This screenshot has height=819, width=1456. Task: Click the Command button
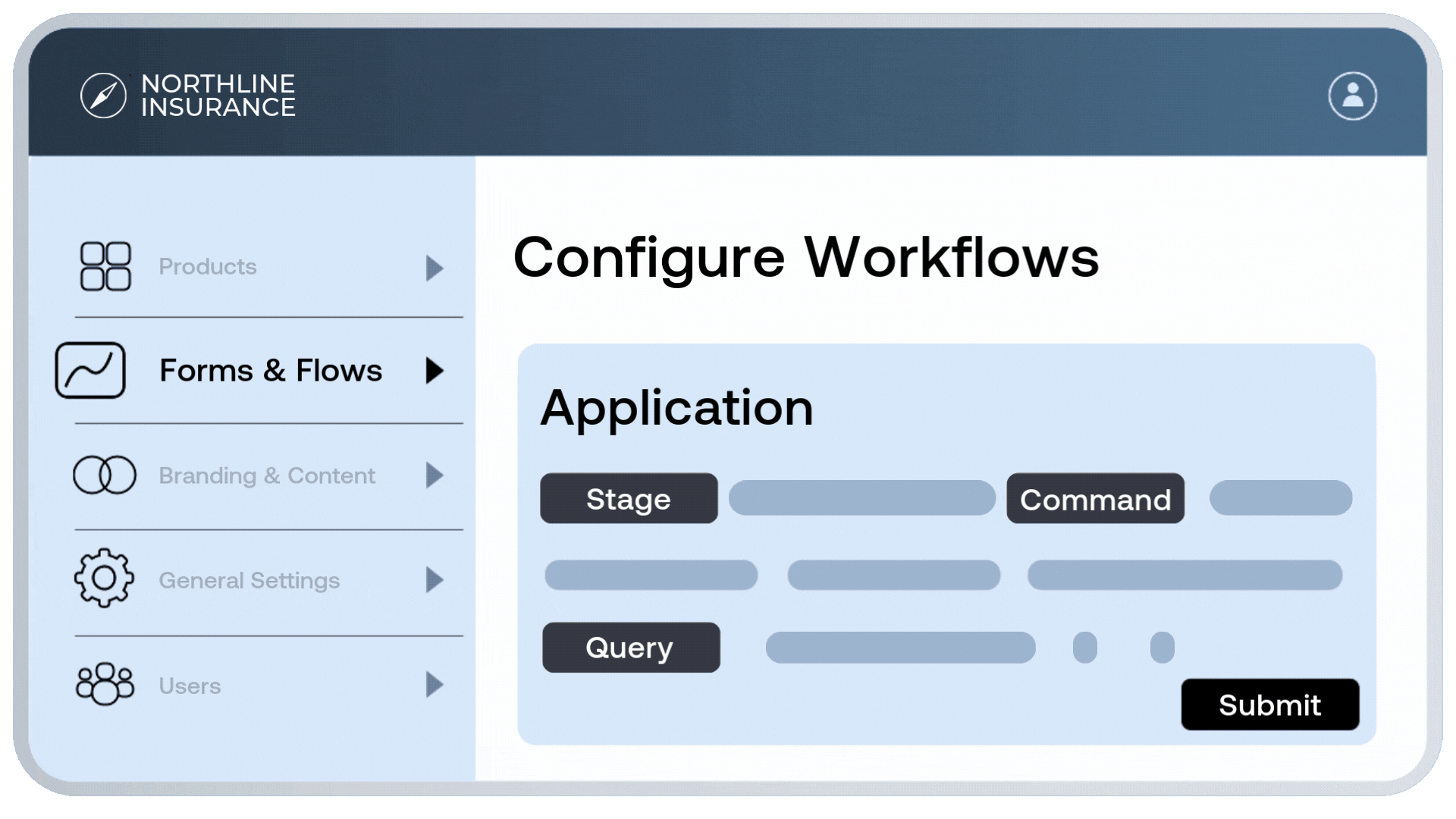[1095, 499]
